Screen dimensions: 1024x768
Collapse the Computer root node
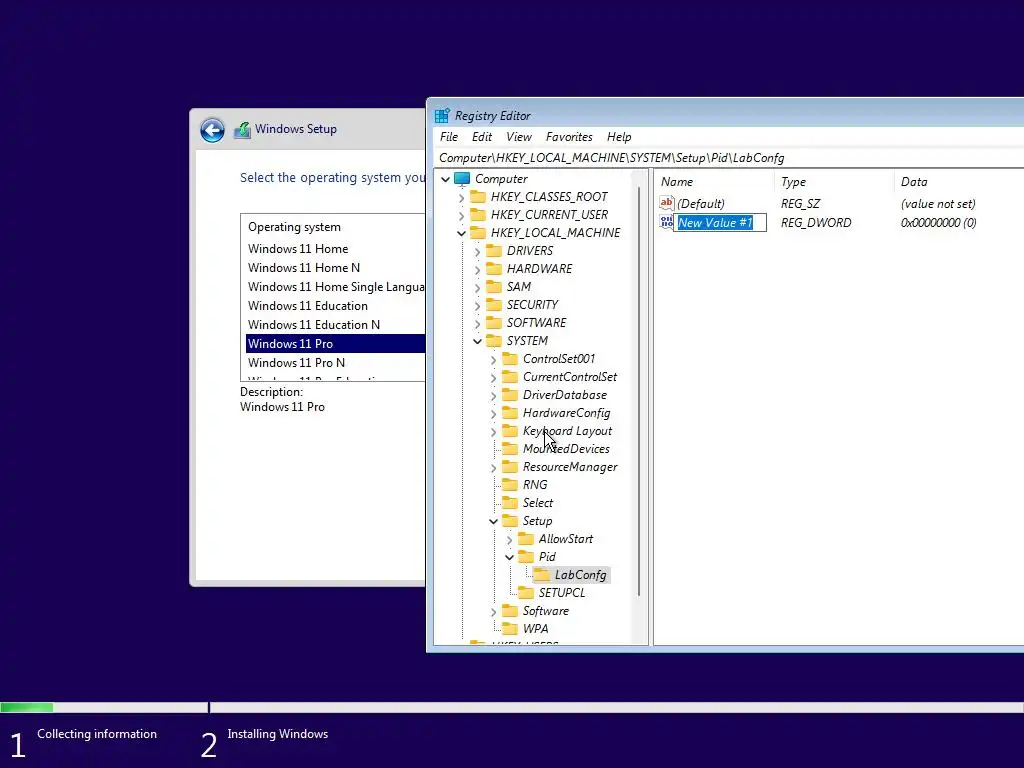point(445,179)
